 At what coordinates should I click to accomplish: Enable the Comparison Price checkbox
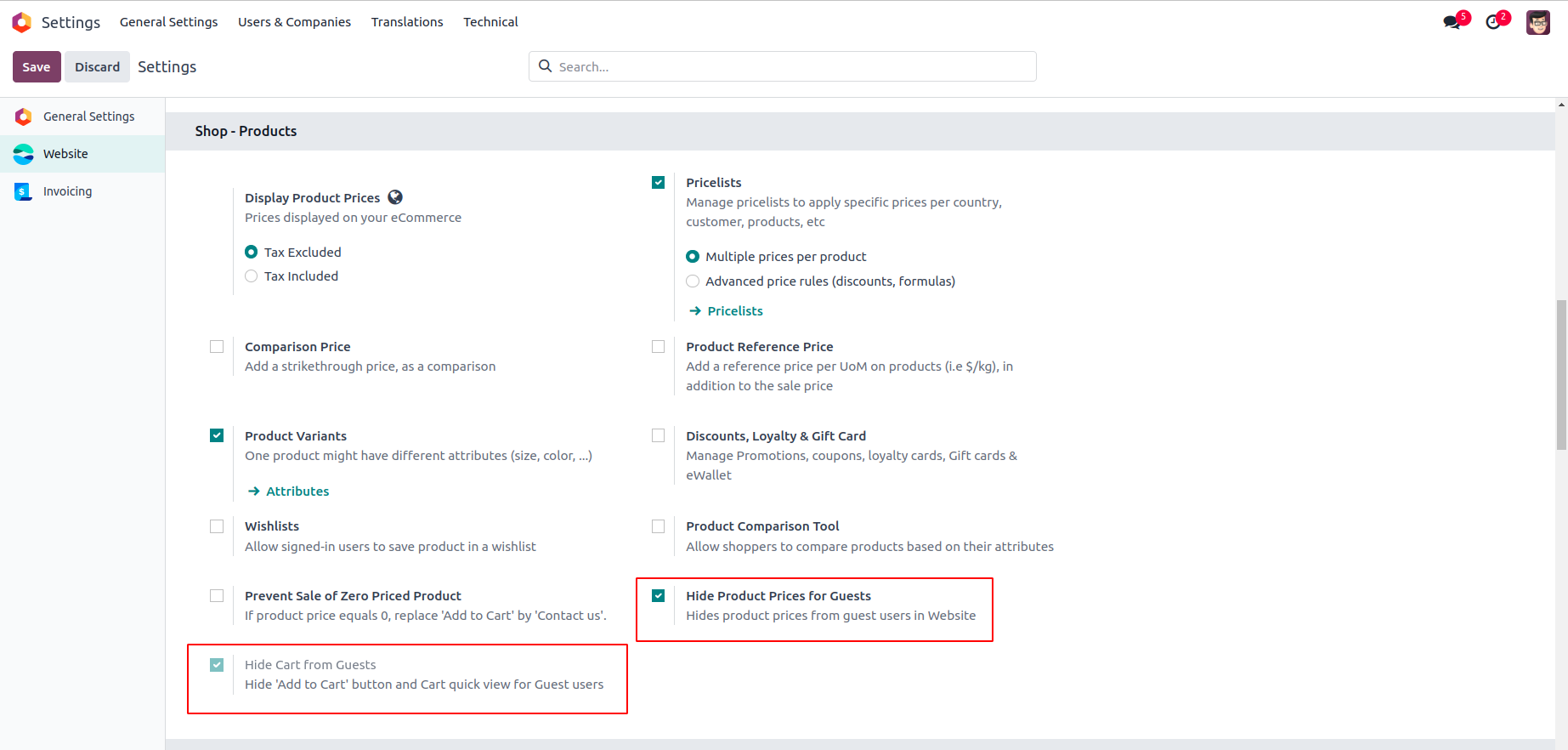tap(217, 347)
